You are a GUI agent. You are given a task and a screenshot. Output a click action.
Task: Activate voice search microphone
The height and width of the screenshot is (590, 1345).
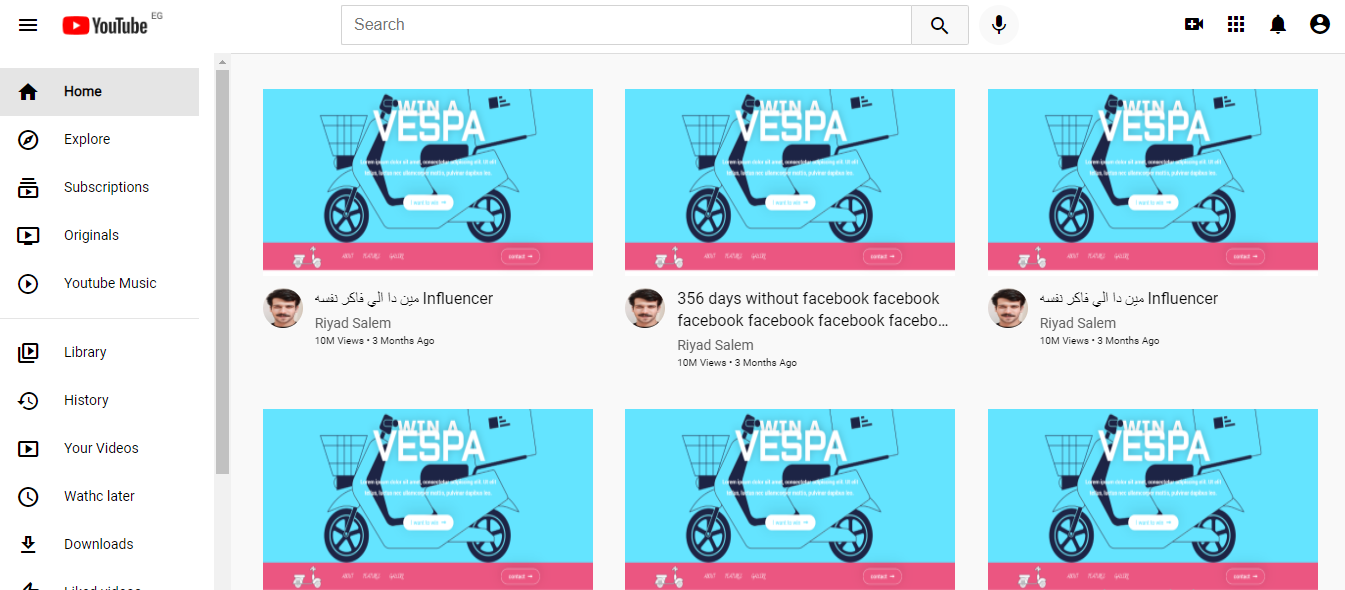point(998,25)
